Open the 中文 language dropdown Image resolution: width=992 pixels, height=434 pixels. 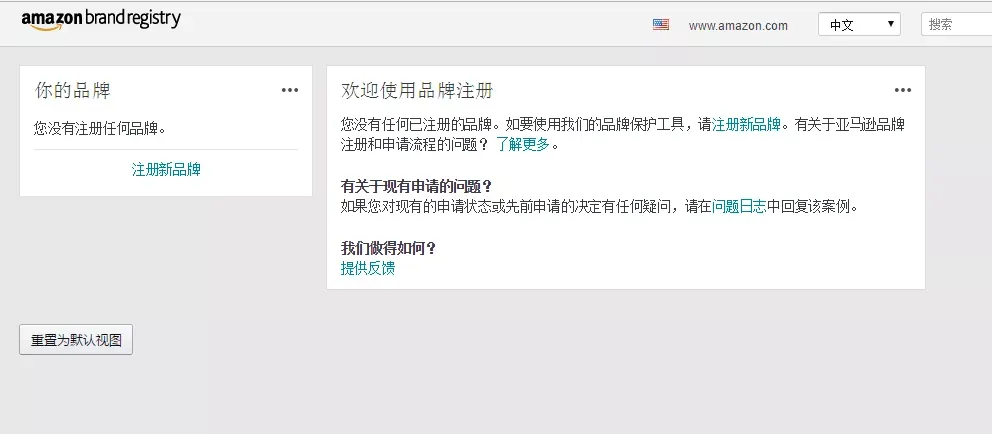click(x=859, y=25)
